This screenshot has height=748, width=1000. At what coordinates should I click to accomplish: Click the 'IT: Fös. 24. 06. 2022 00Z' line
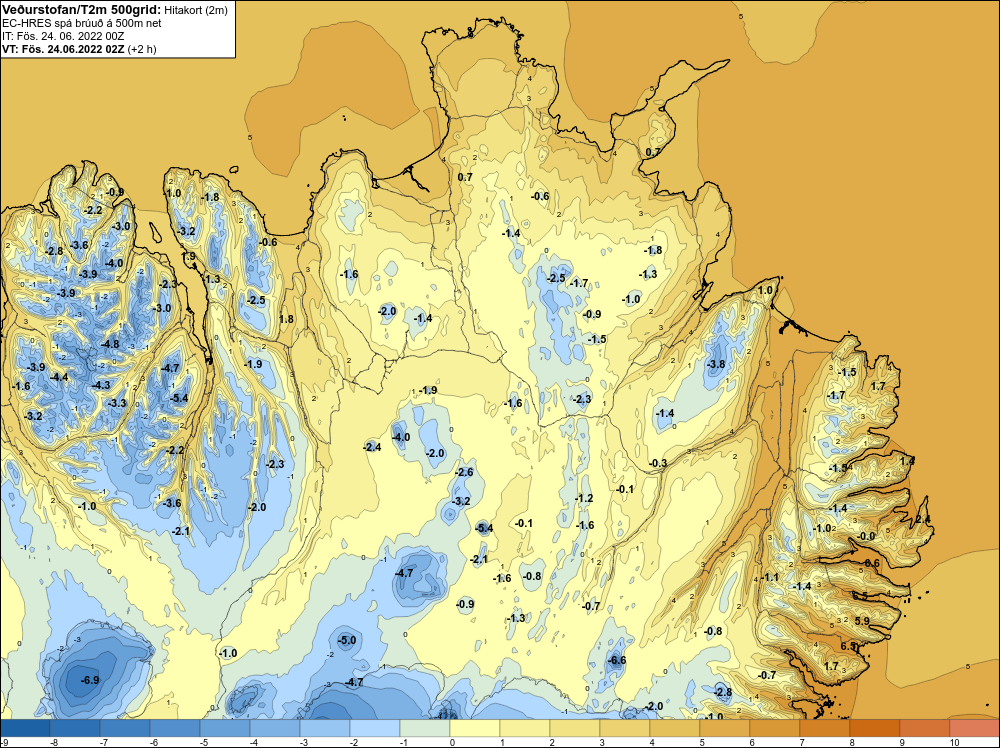(62, 36)
